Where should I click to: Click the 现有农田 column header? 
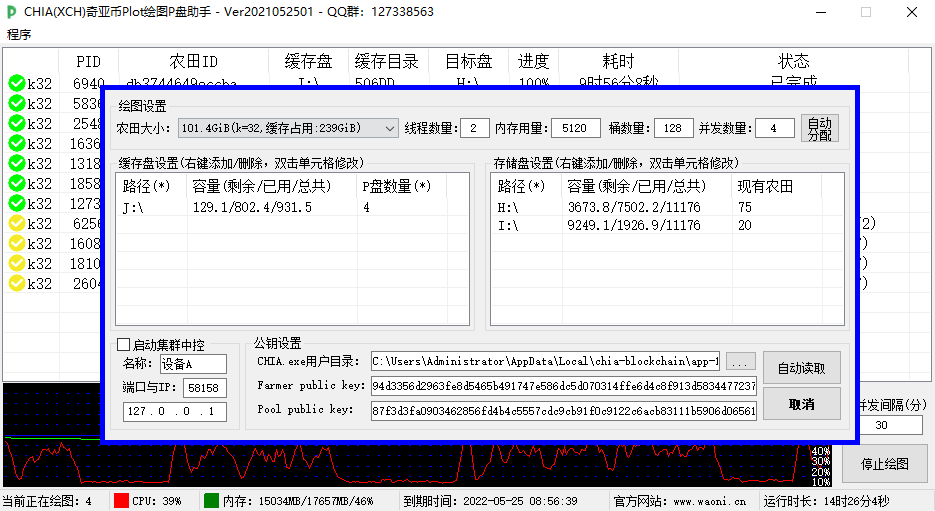[x=776, y=187]
